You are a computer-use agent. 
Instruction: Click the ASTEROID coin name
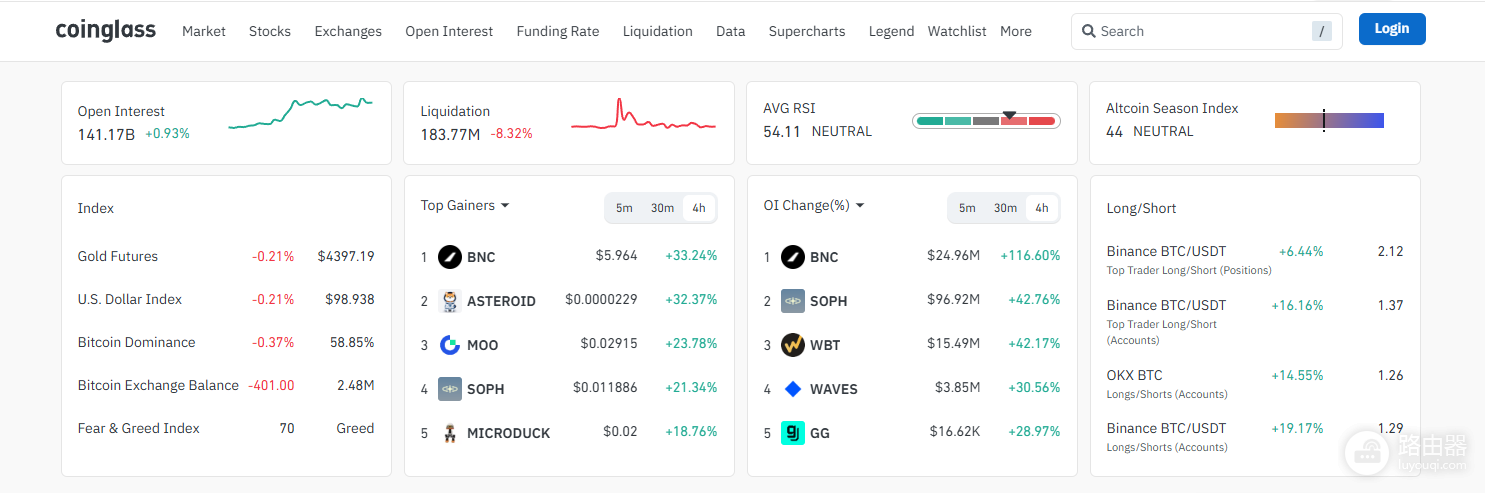pyautogui.click(x=501, y=301)
